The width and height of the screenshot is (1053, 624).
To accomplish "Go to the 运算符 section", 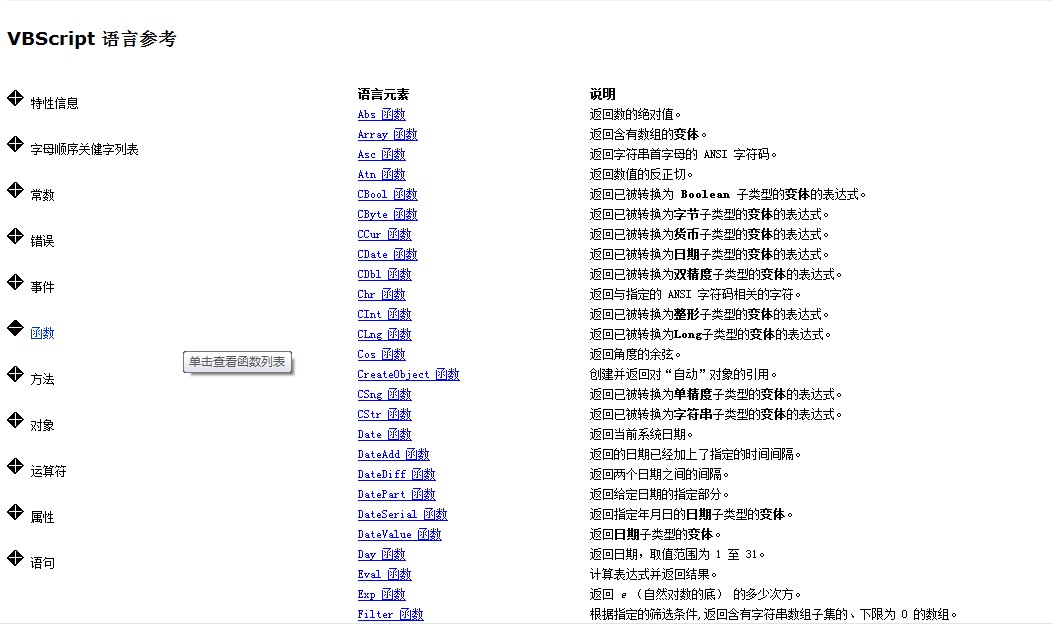I will pos(48,472).
